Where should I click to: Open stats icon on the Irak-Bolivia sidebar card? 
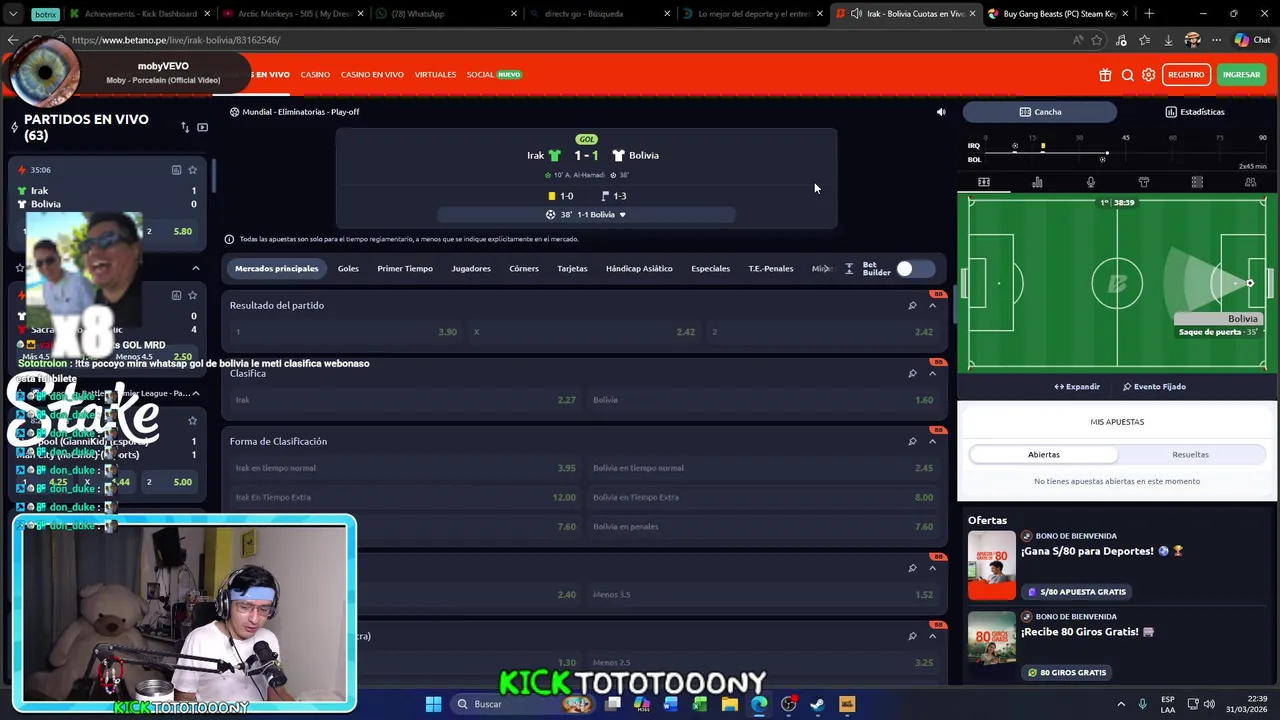click(x=176, y=170)
